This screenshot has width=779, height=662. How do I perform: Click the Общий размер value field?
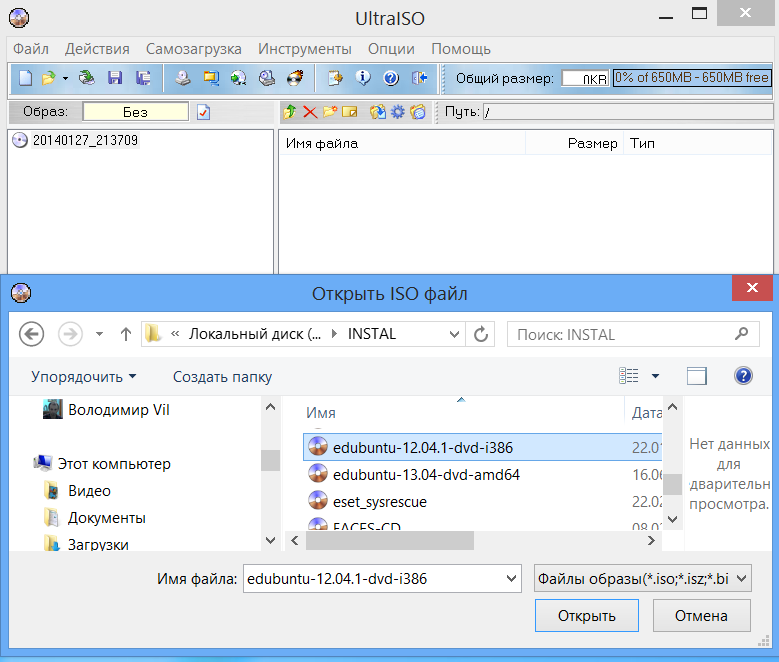(x=585, y=79)
